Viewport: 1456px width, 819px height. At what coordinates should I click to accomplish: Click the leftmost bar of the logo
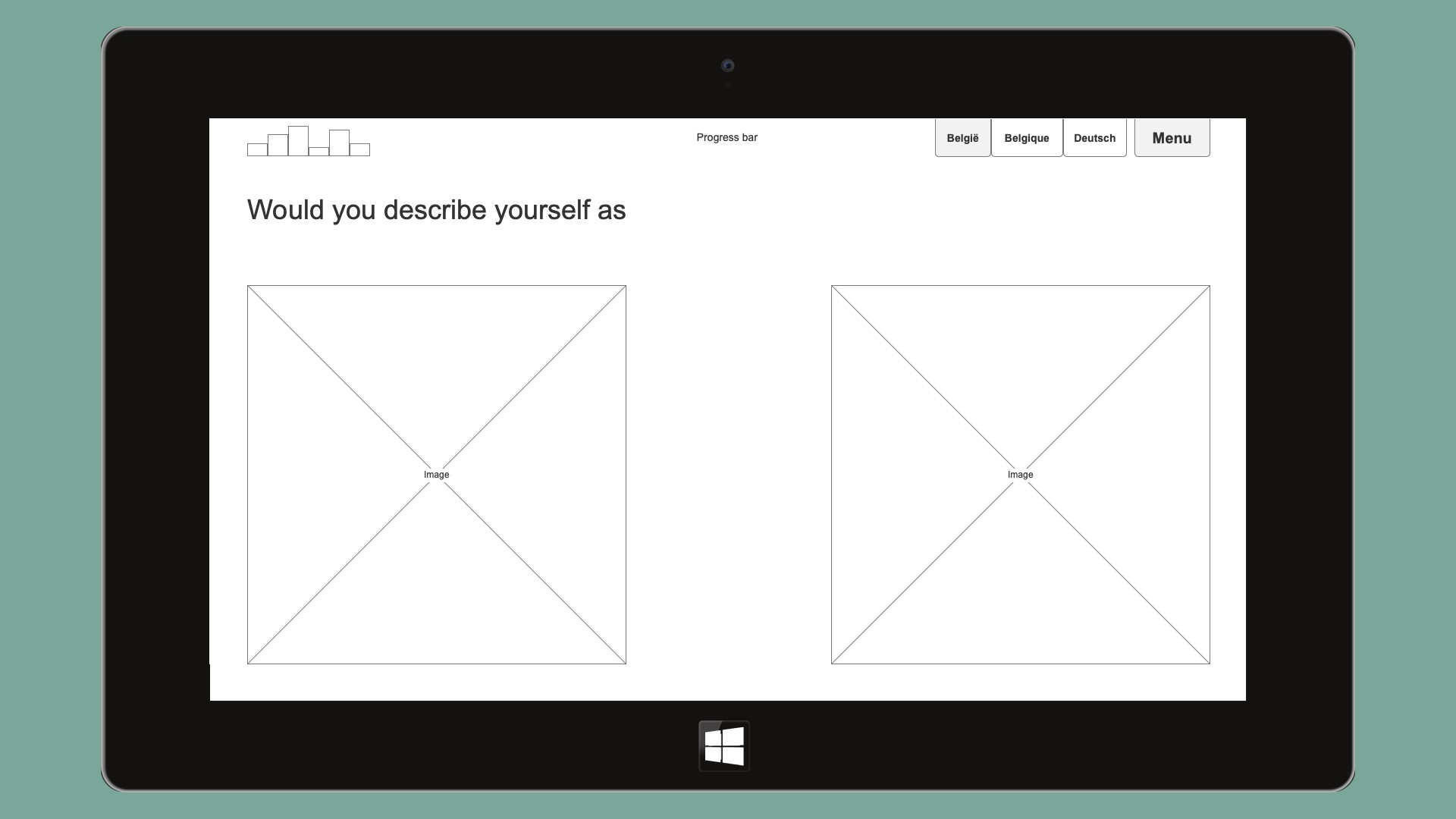click(257, 150)
